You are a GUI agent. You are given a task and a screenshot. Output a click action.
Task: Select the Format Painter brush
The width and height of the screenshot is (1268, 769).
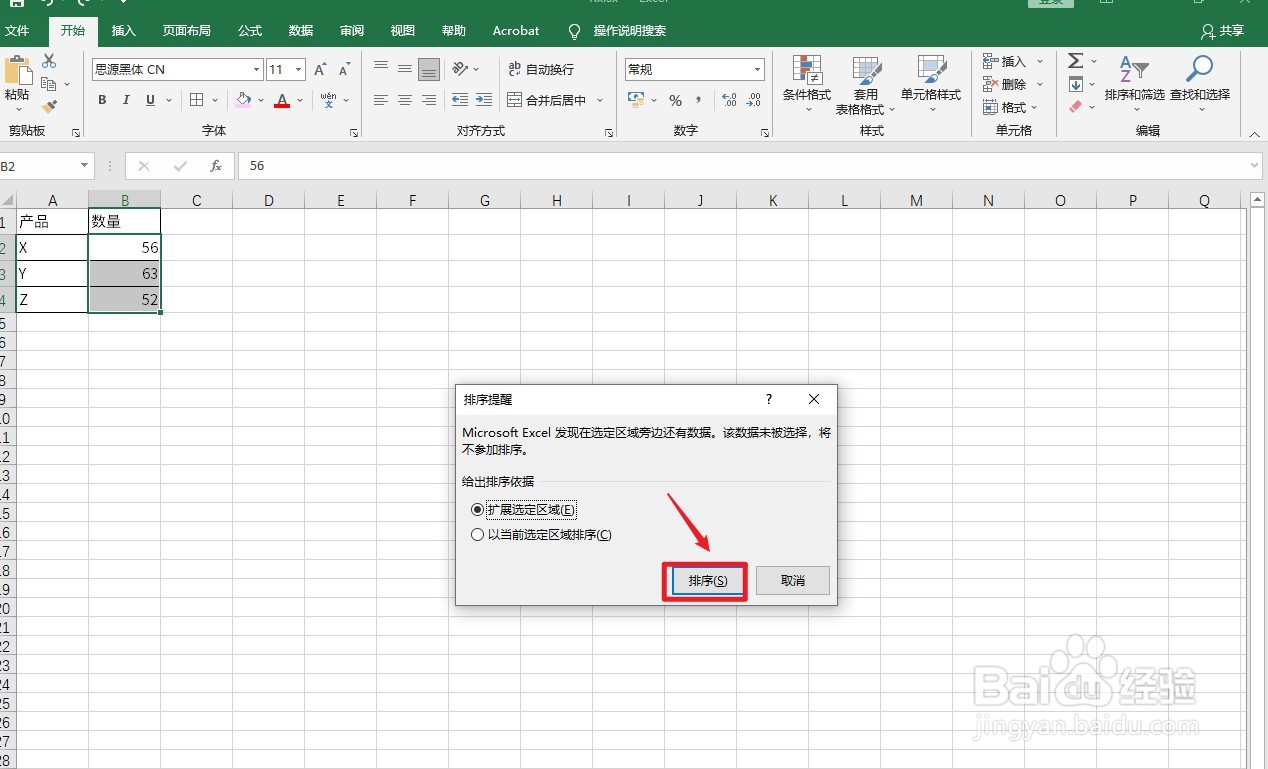[x=49, y=107]
